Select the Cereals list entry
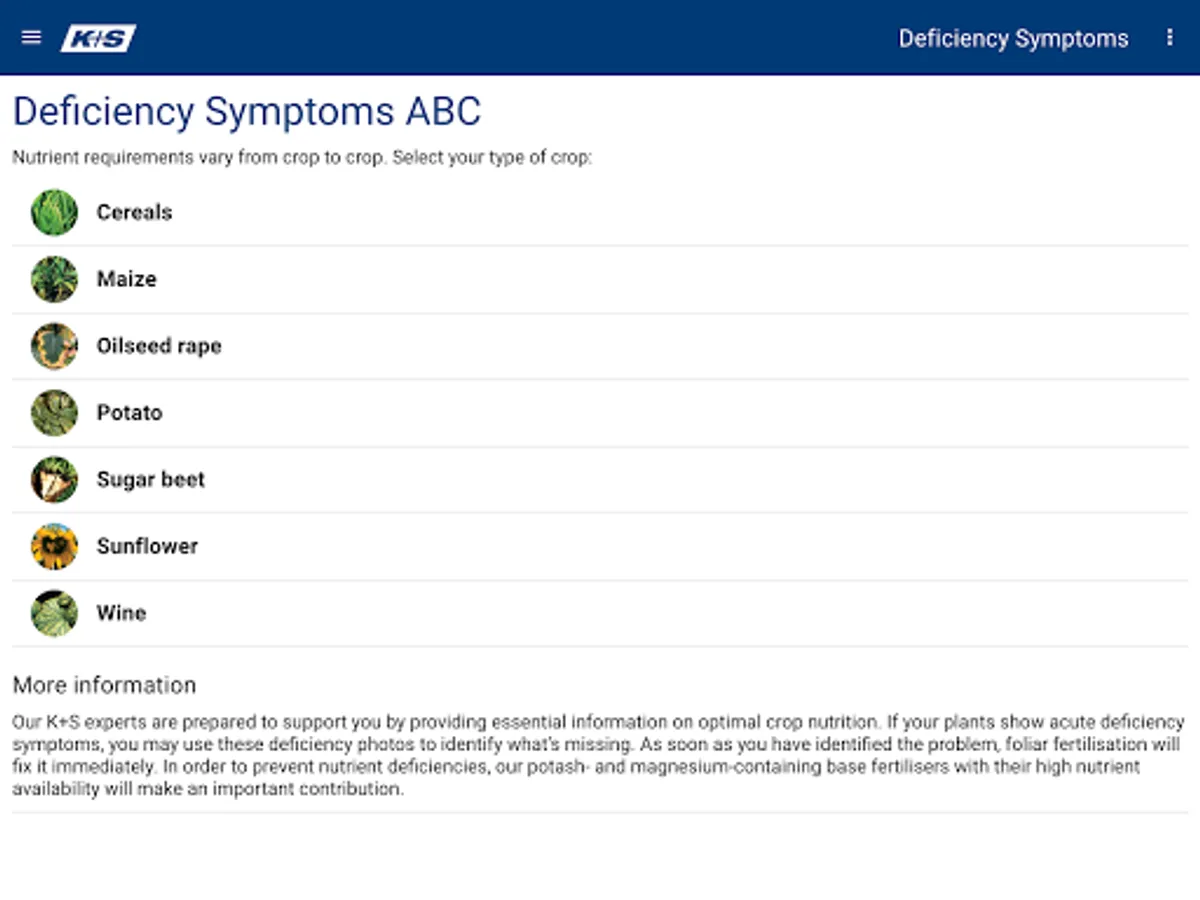Image resolution: width=1200 pixels, height=900 pixels. pos(135,213)
